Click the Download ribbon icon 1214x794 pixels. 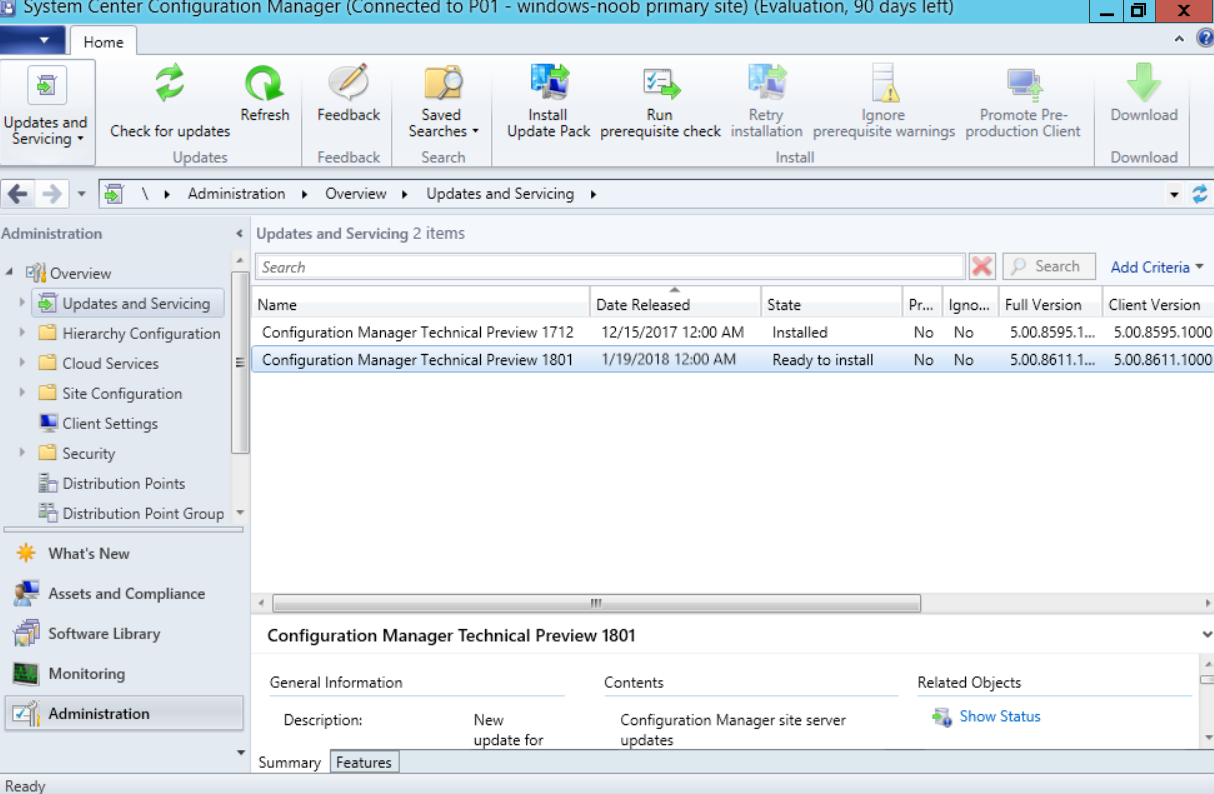pos(1144,84)
